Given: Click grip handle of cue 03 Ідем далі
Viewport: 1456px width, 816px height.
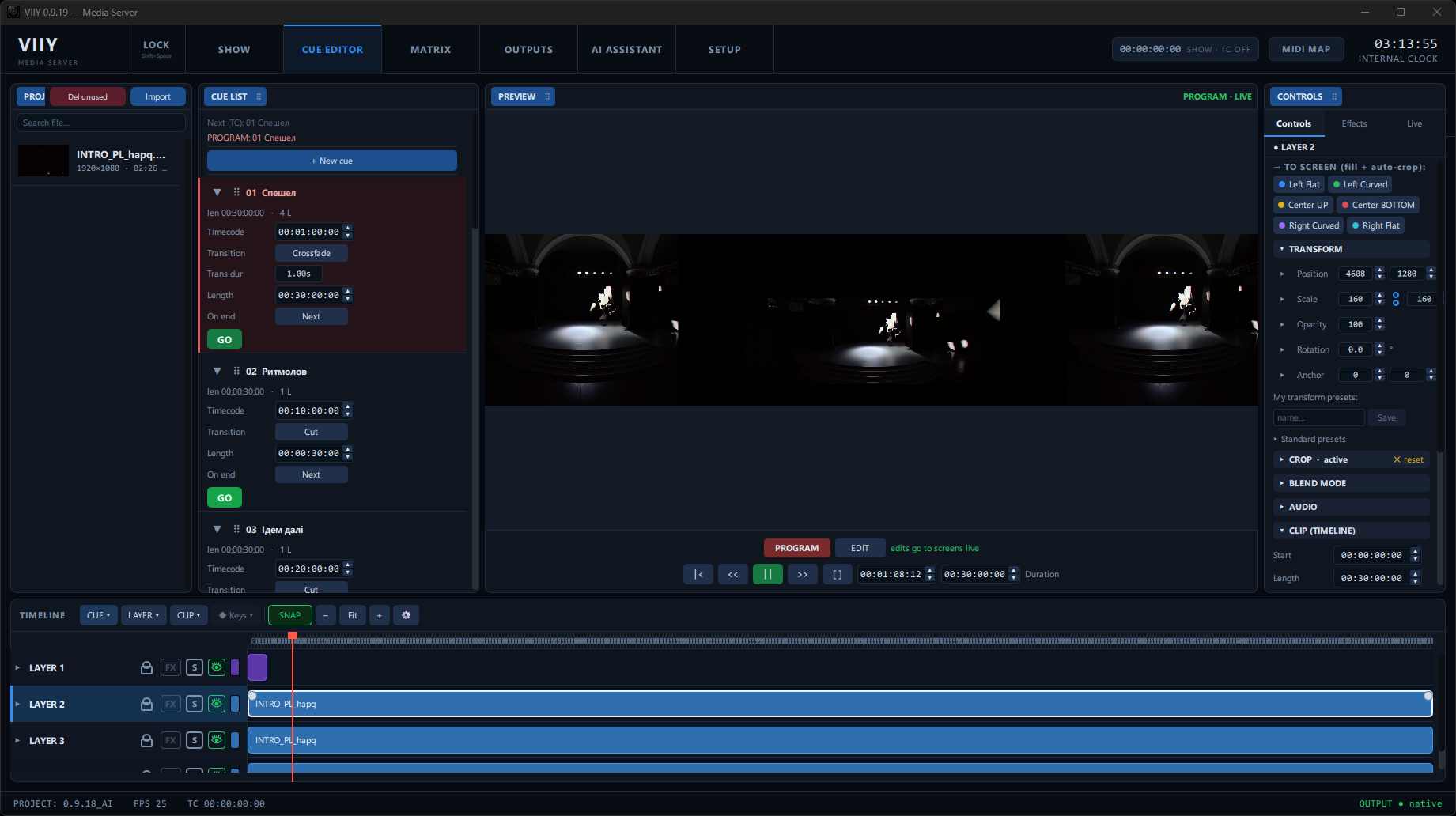Looking at the screenshot, I should point(236,529).
